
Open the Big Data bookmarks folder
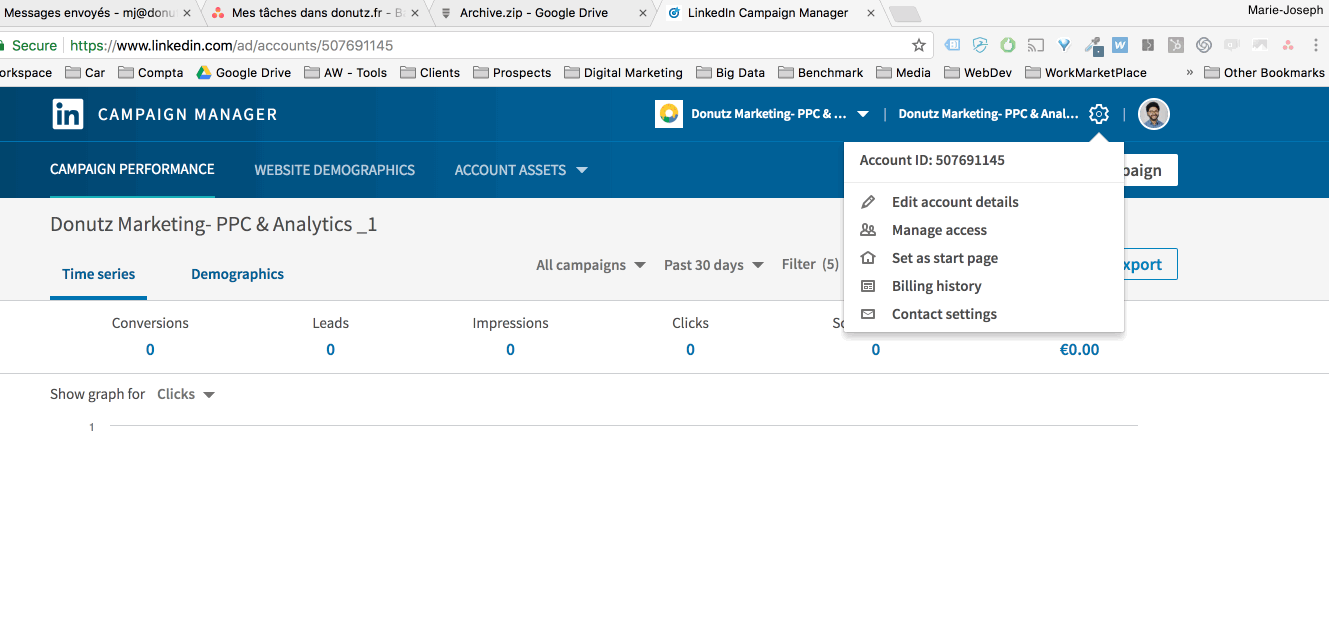tap(730, 73)
